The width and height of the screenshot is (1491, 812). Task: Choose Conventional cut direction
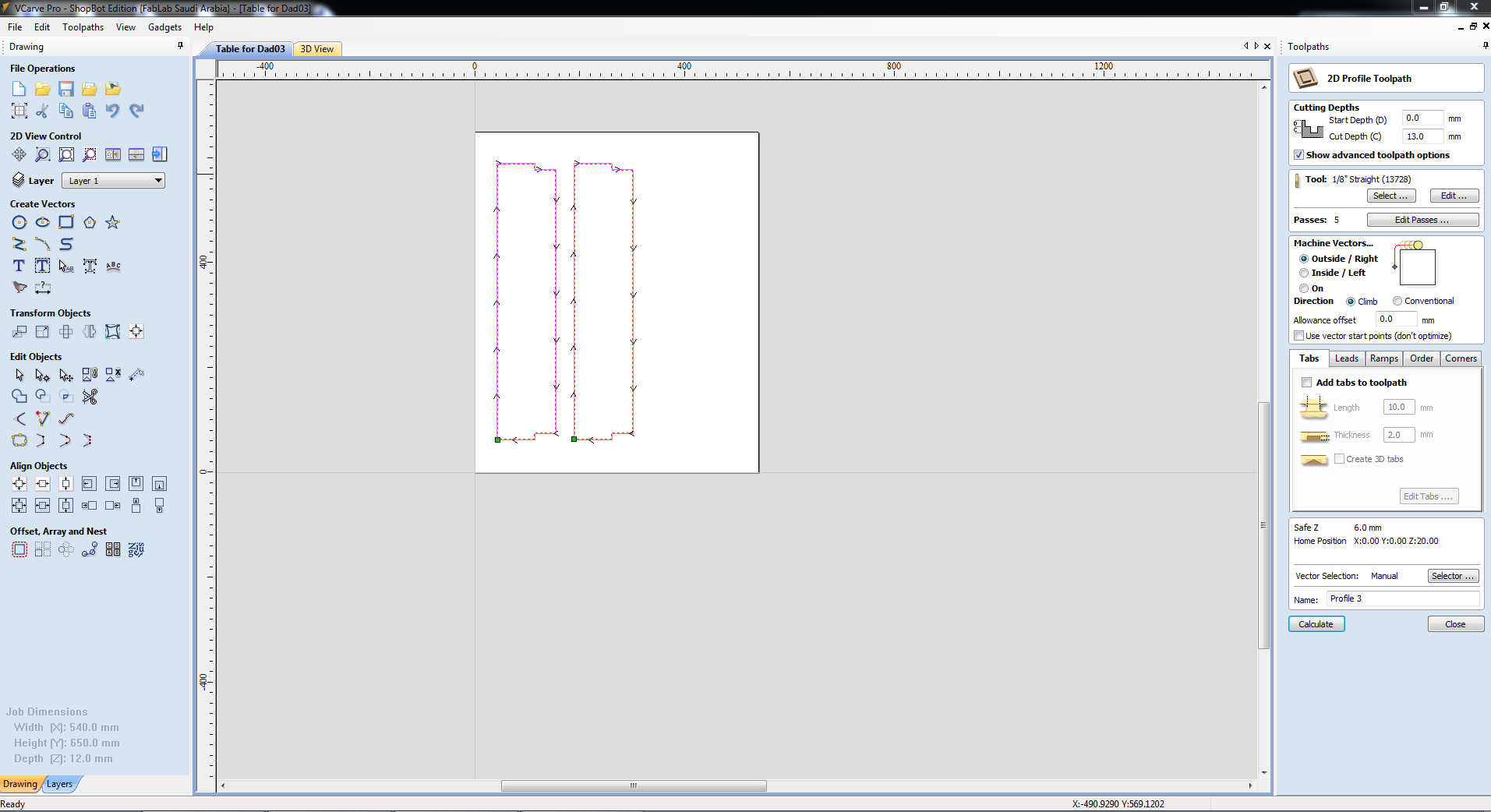click(x=1397, y=301)
